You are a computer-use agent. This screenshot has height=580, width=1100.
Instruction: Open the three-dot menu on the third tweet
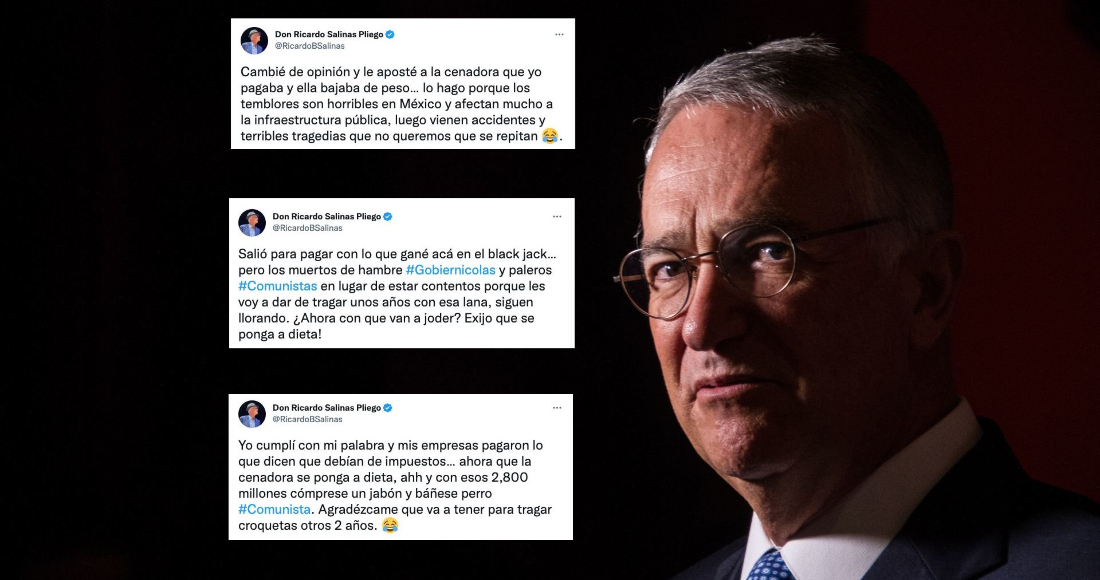tap(557, 407)
